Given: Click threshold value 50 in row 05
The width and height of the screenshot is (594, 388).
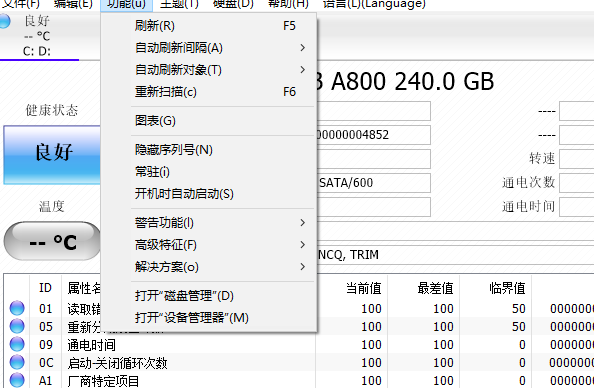Looking at the screenshot, I should click(x=519, y=326).
